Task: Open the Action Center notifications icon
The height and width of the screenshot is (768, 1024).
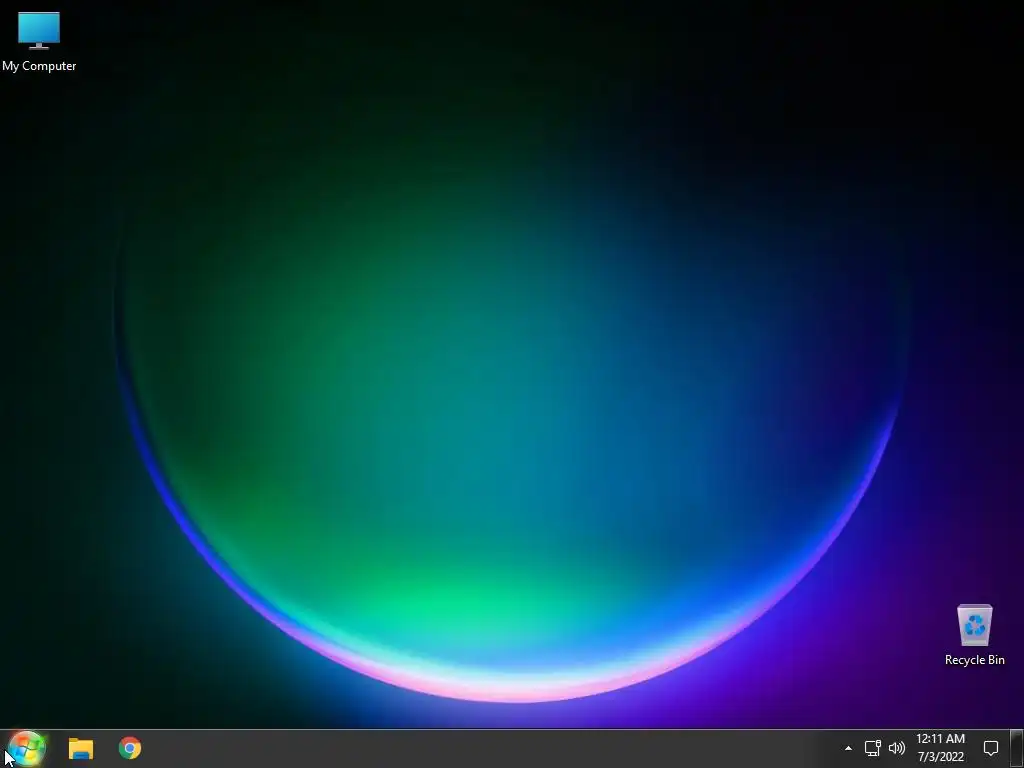Action: [x=991, y=748]
